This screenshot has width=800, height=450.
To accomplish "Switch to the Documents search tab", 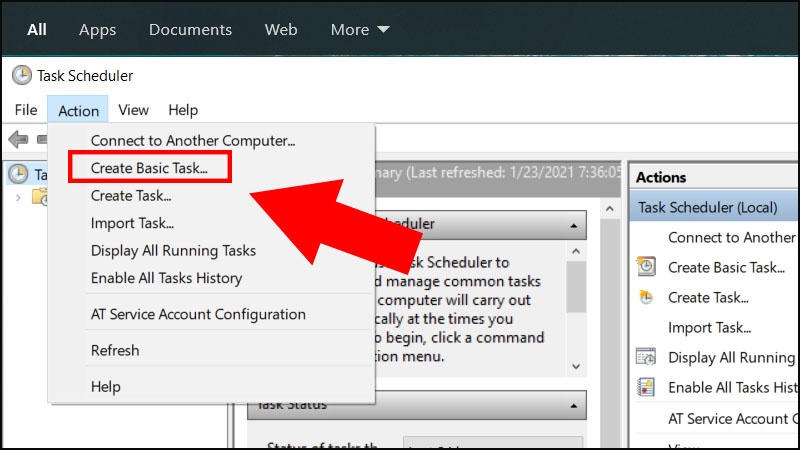I will 190,30.
